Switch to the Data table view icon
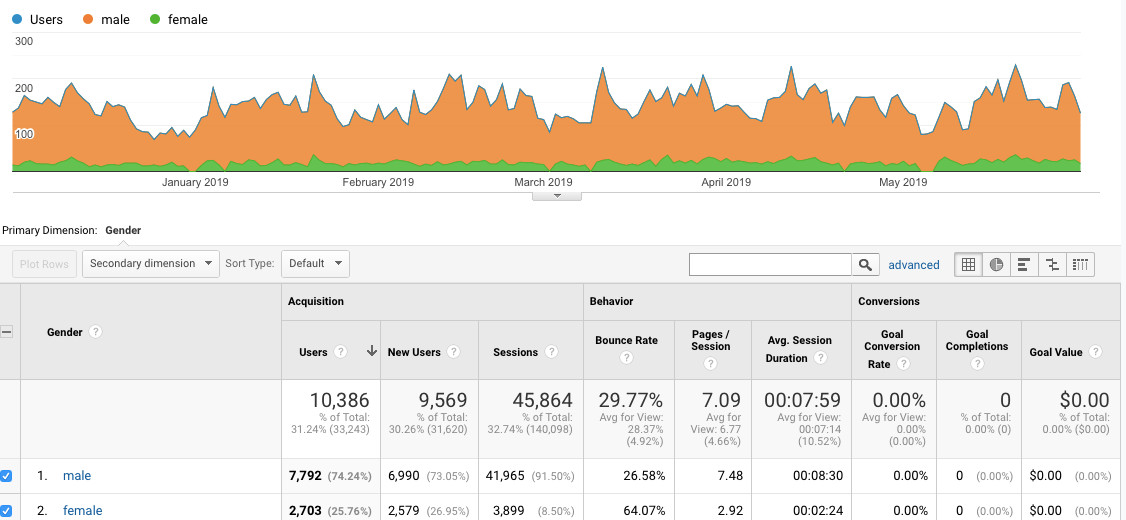Screen dimensions: 1126x520 pos(968,264)
